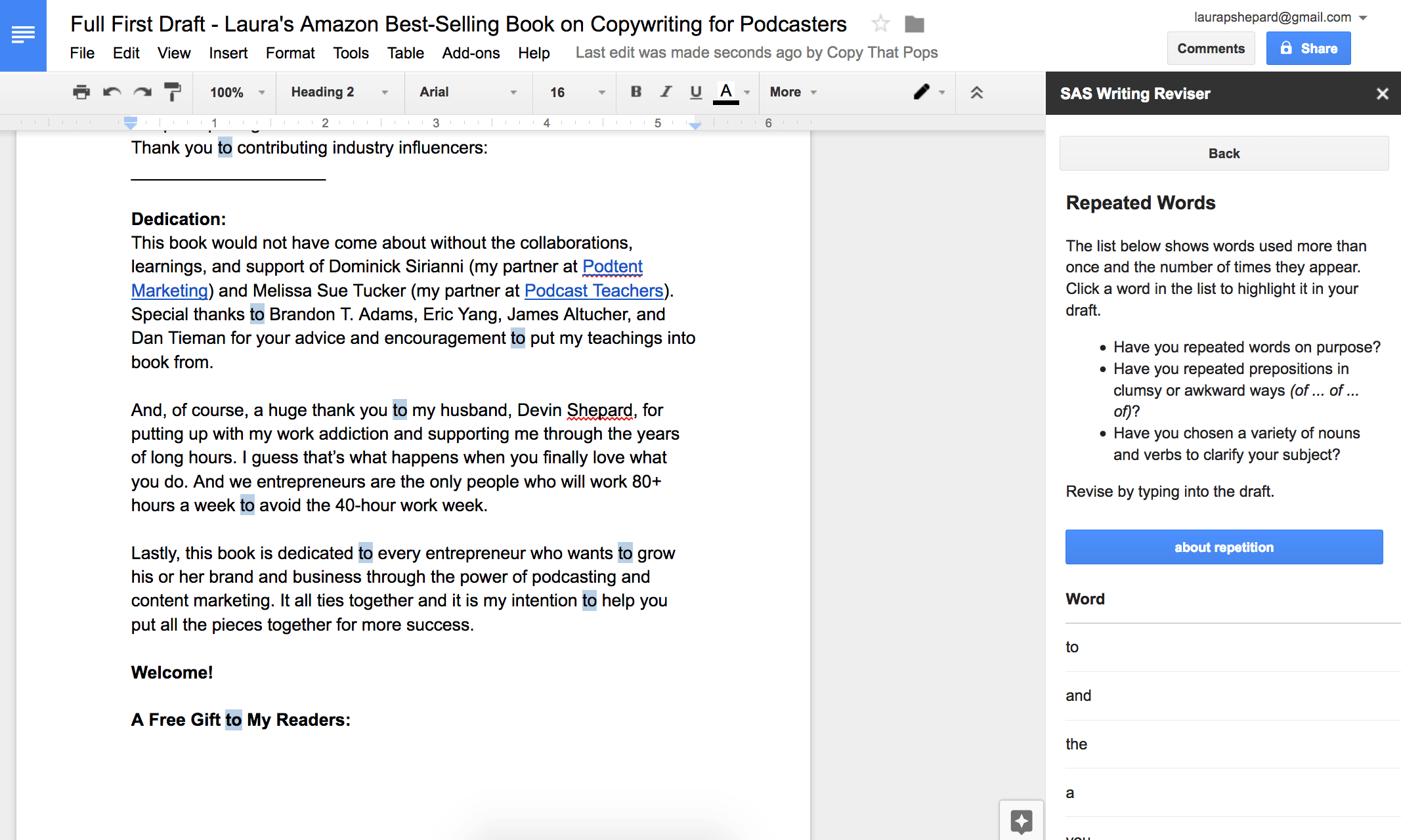This screenshot has width=1401, height=840.
Task: Open the zoom 100% dropdown
Action: 236,93
